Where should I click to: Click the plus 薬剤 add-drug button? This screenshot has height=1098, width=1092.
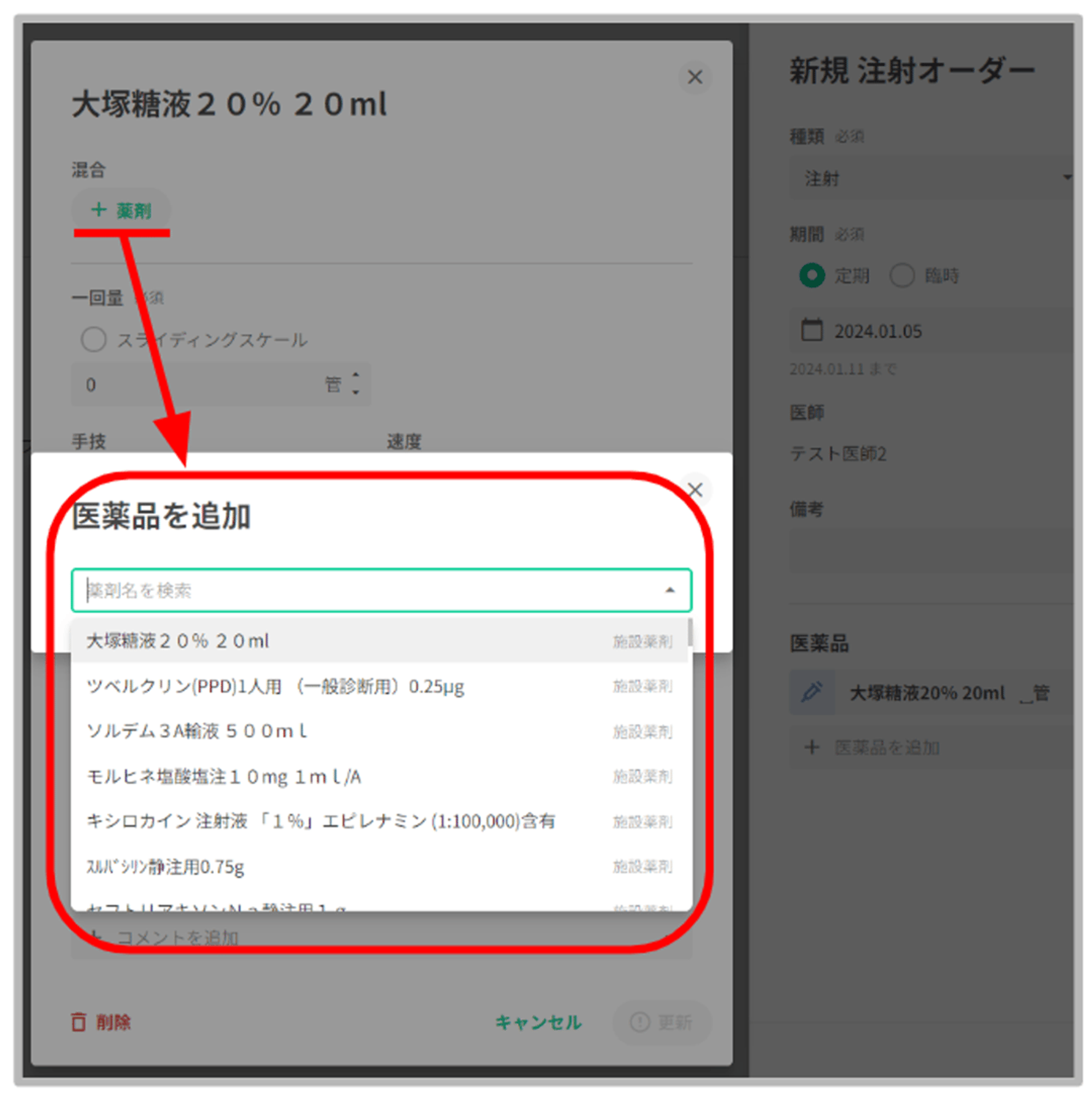121,210
